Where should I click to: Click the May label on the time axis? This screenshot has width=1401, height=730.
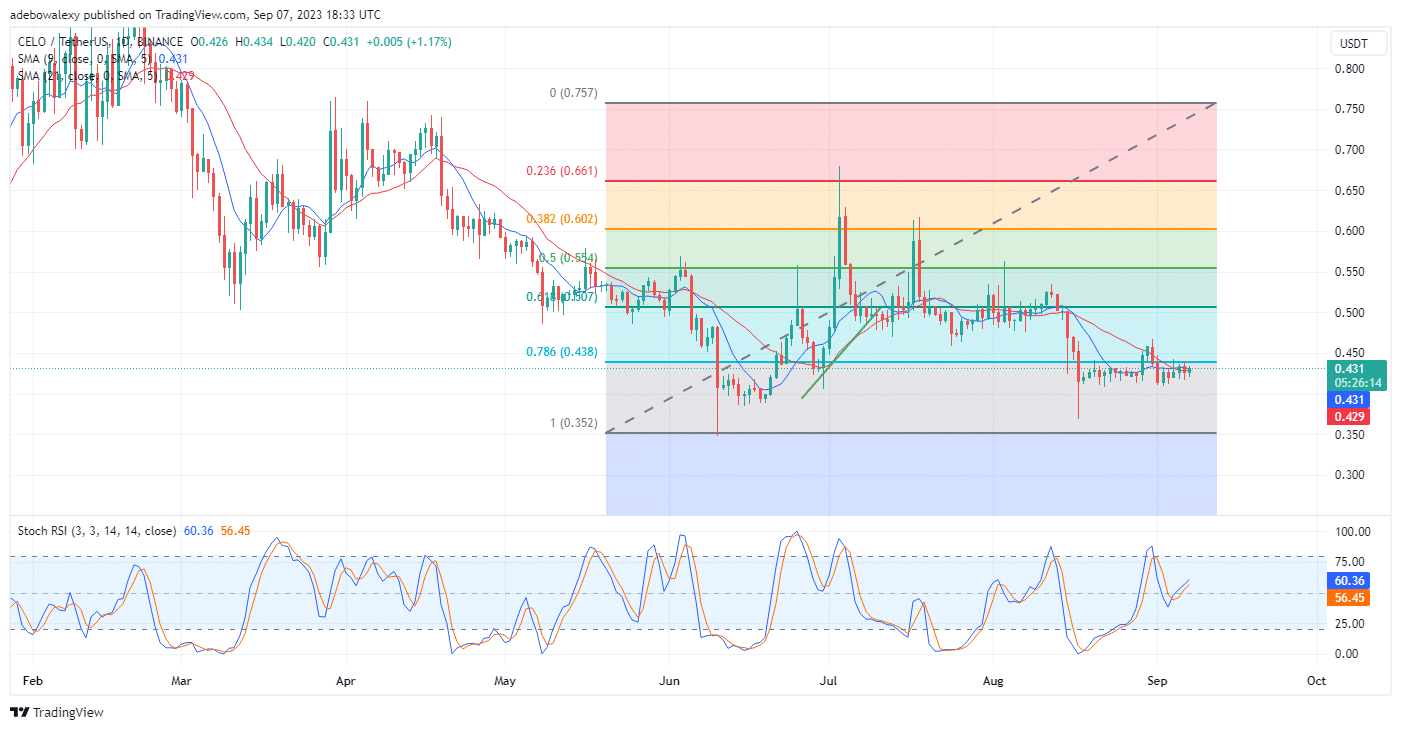(505, 679)
